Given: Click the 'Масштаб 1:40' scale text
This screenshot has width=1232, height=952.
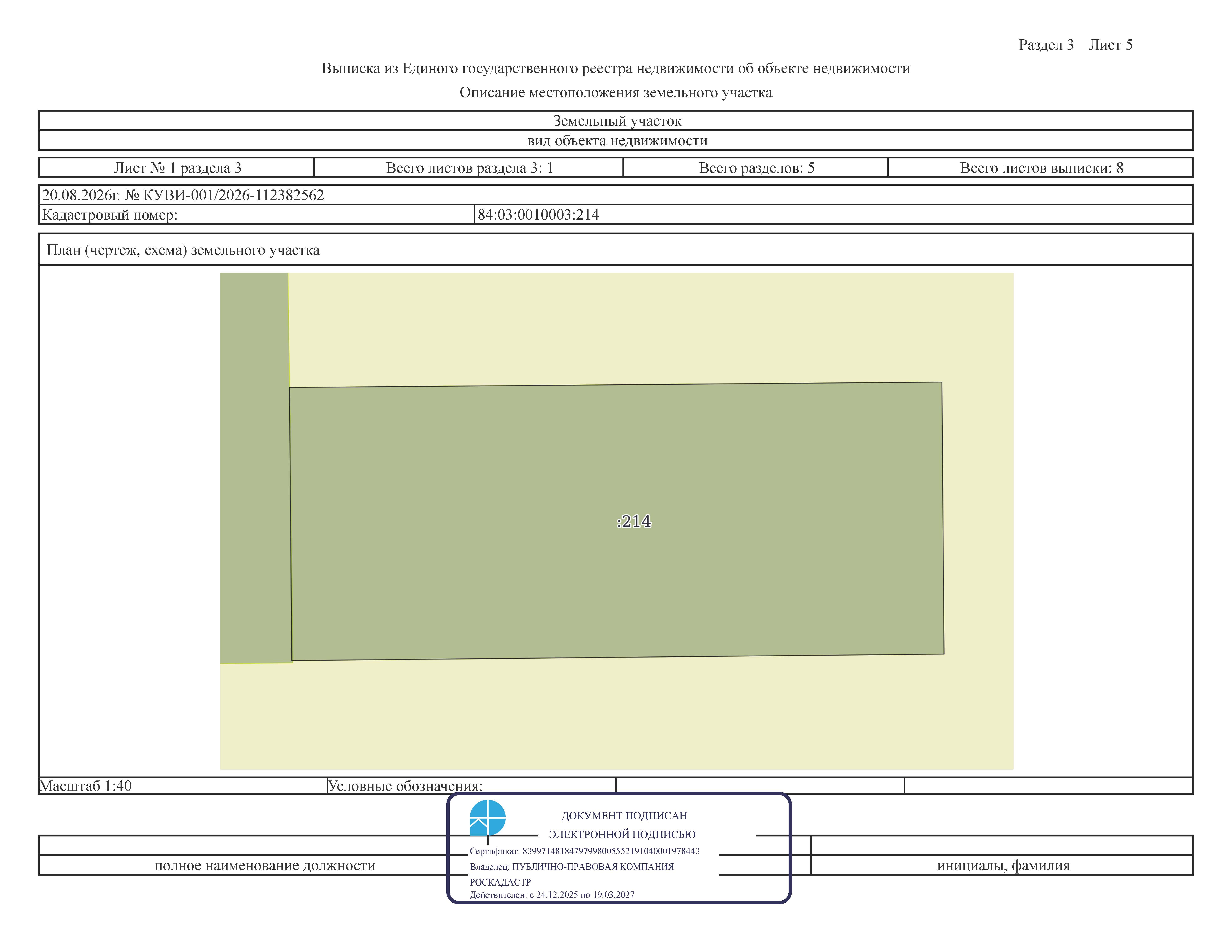Looking at the screenshot, I should pos(85,786).
